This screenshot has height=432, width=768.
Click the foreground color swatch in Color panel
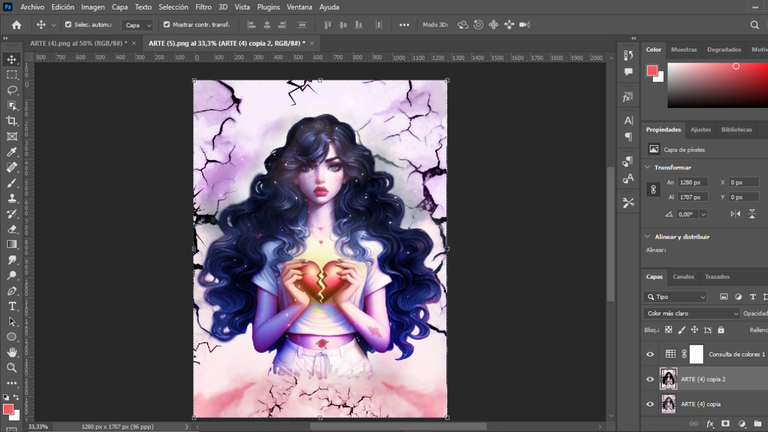click(652, 71)
